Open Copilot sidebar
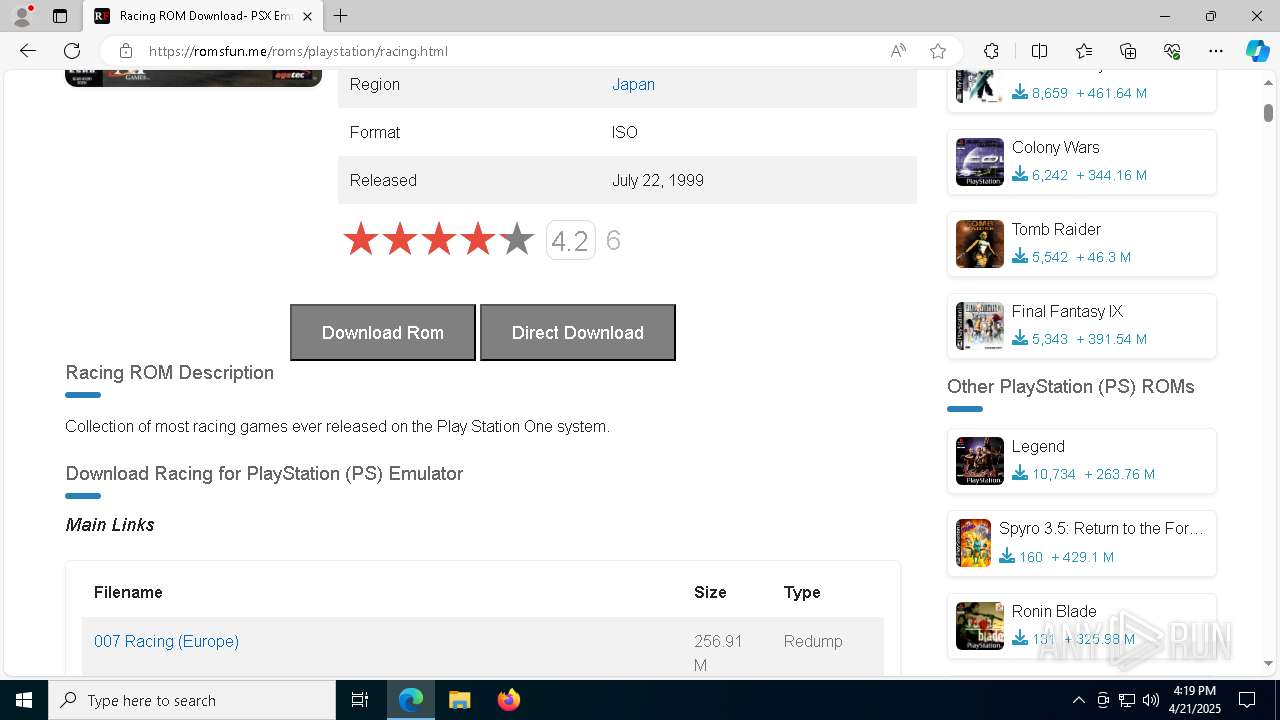Viewport: 1280px width, 720px height. click(x=1257, y=51)
